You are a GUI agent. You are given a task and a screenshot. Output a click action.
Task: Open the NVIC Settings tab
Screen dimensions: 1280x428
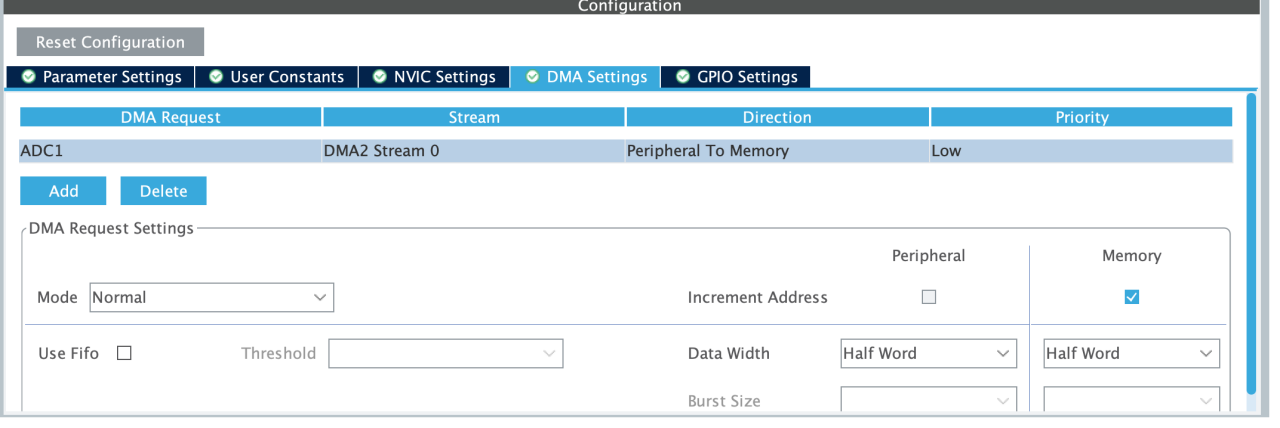(x=433, y=77)
